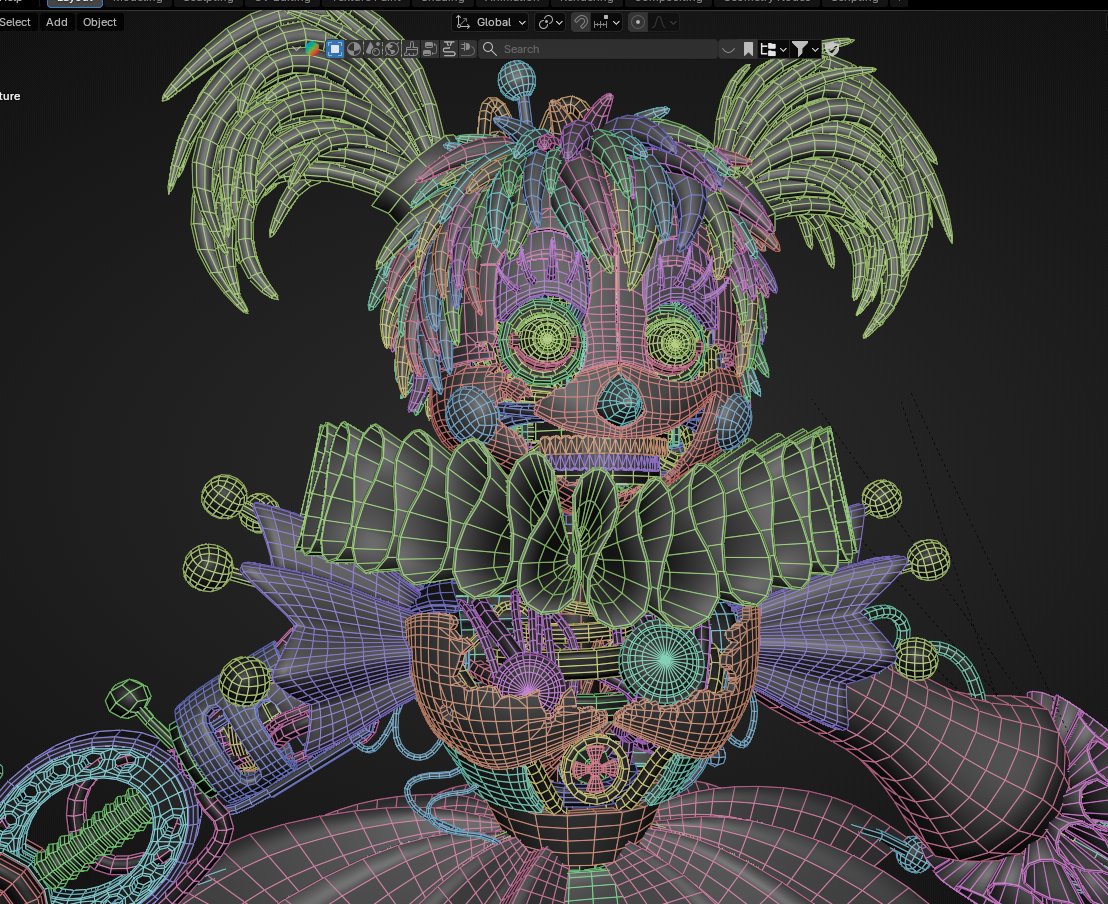The width and height of the screenshot is (1108, 904).
Task: Click the paint brush filter icon
Action: [x=411, y=49]
